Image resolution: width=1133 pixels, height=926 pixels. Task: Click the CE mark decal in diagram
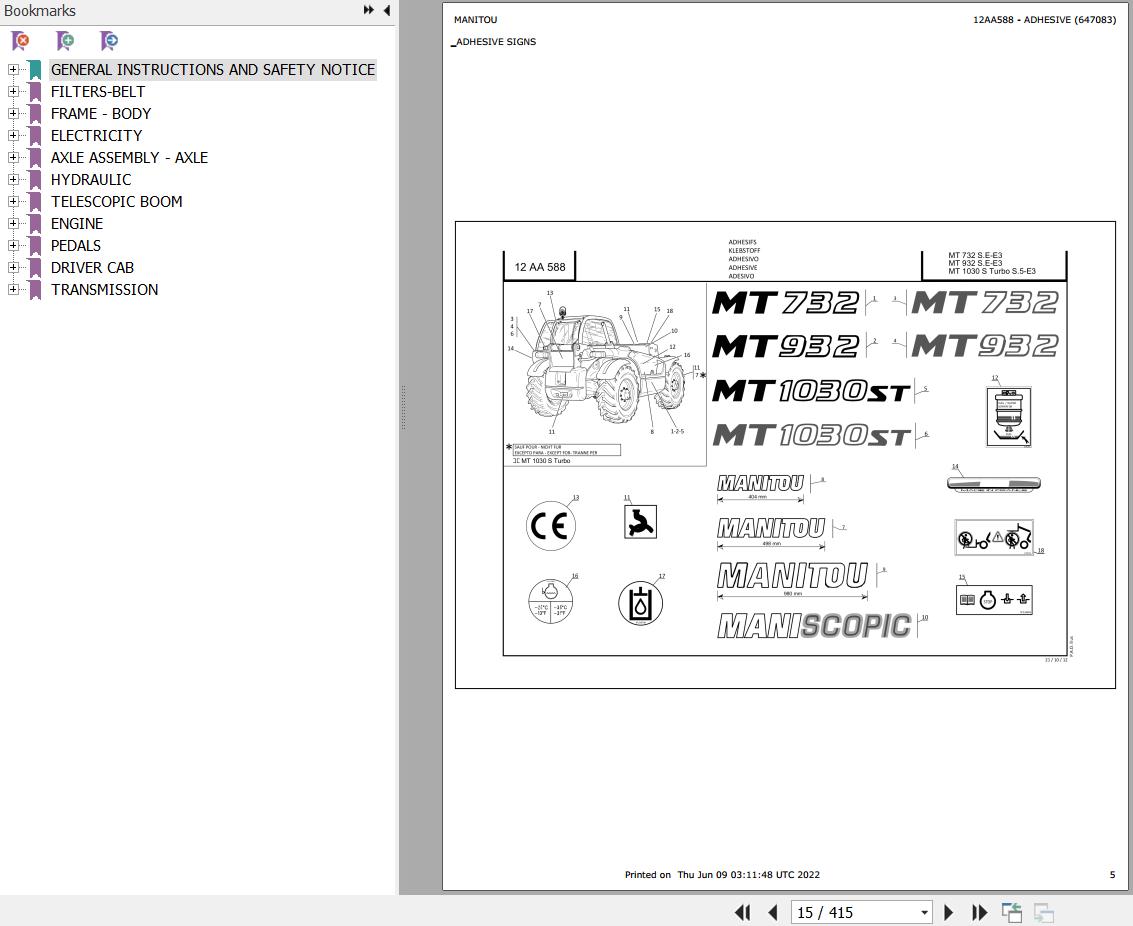click(x=551, y=526)
